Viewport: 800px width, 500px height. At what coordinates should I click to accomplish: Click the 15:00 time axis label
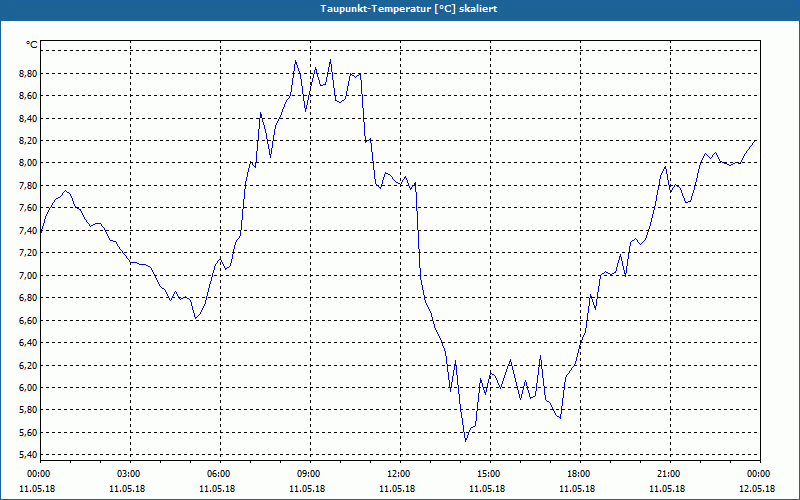click(x=487, y=474)
